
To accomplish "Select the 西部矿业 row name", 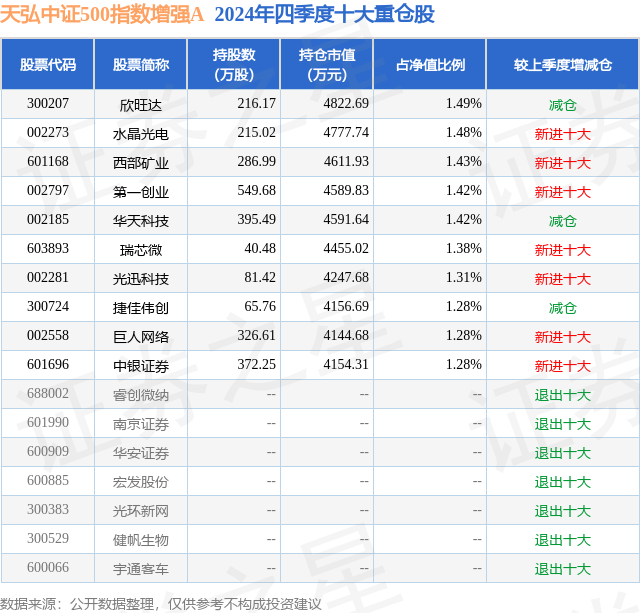I will (141, 163).
